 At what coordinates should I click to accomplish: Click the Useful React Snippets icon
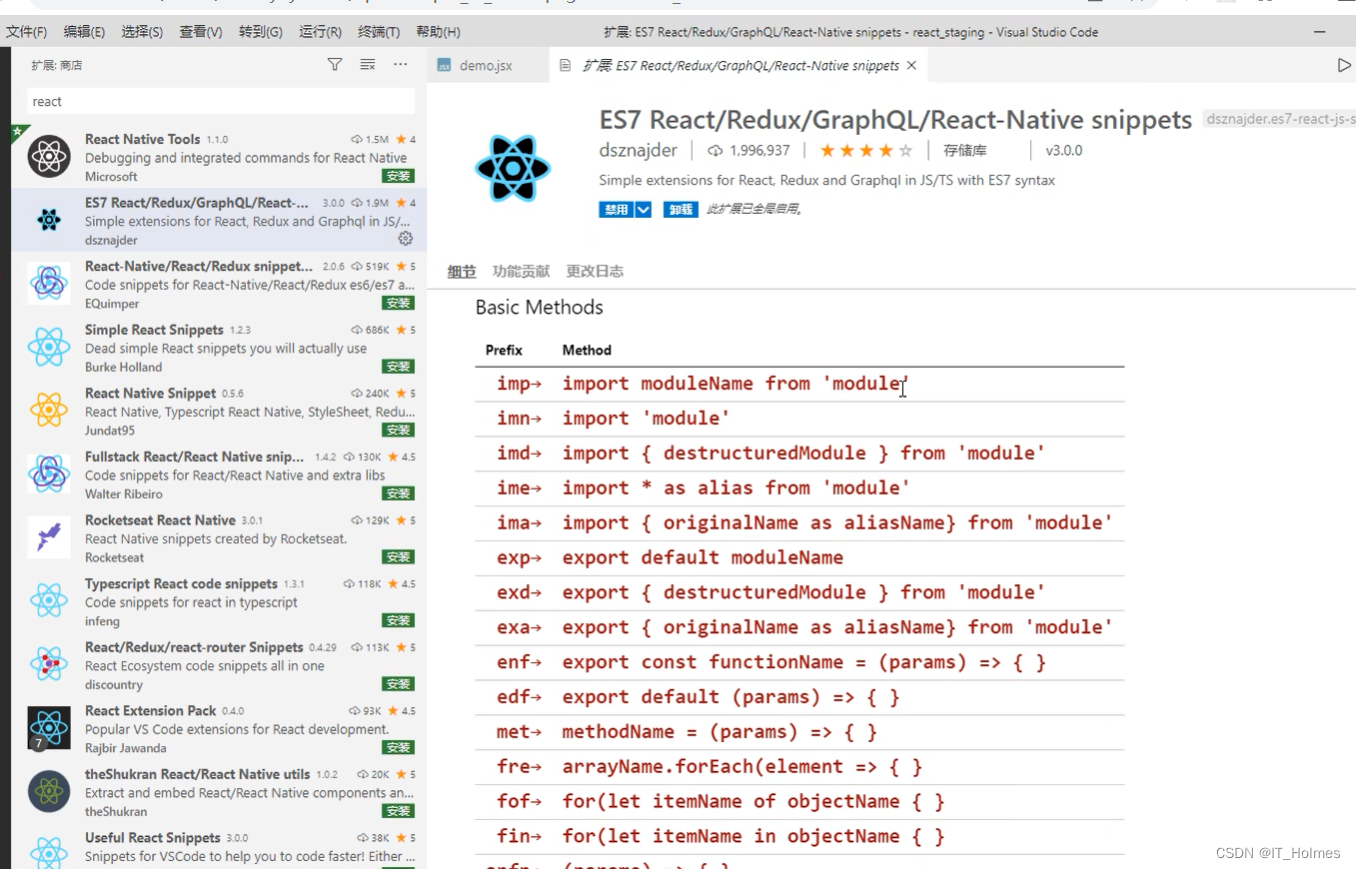(49, 852)
